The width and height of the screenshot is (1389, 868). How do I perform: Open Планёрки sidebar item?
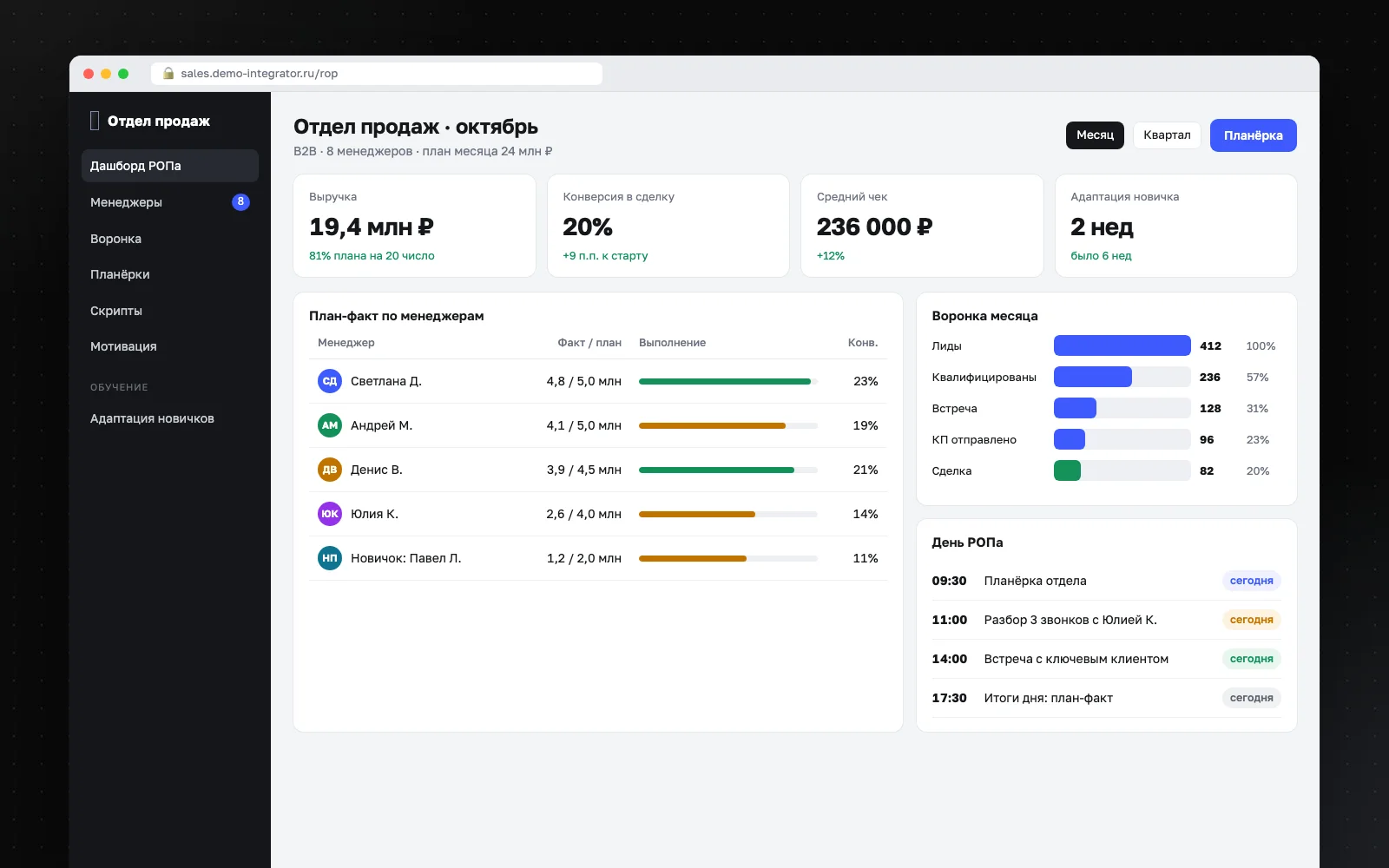click(x=170, y=274)
